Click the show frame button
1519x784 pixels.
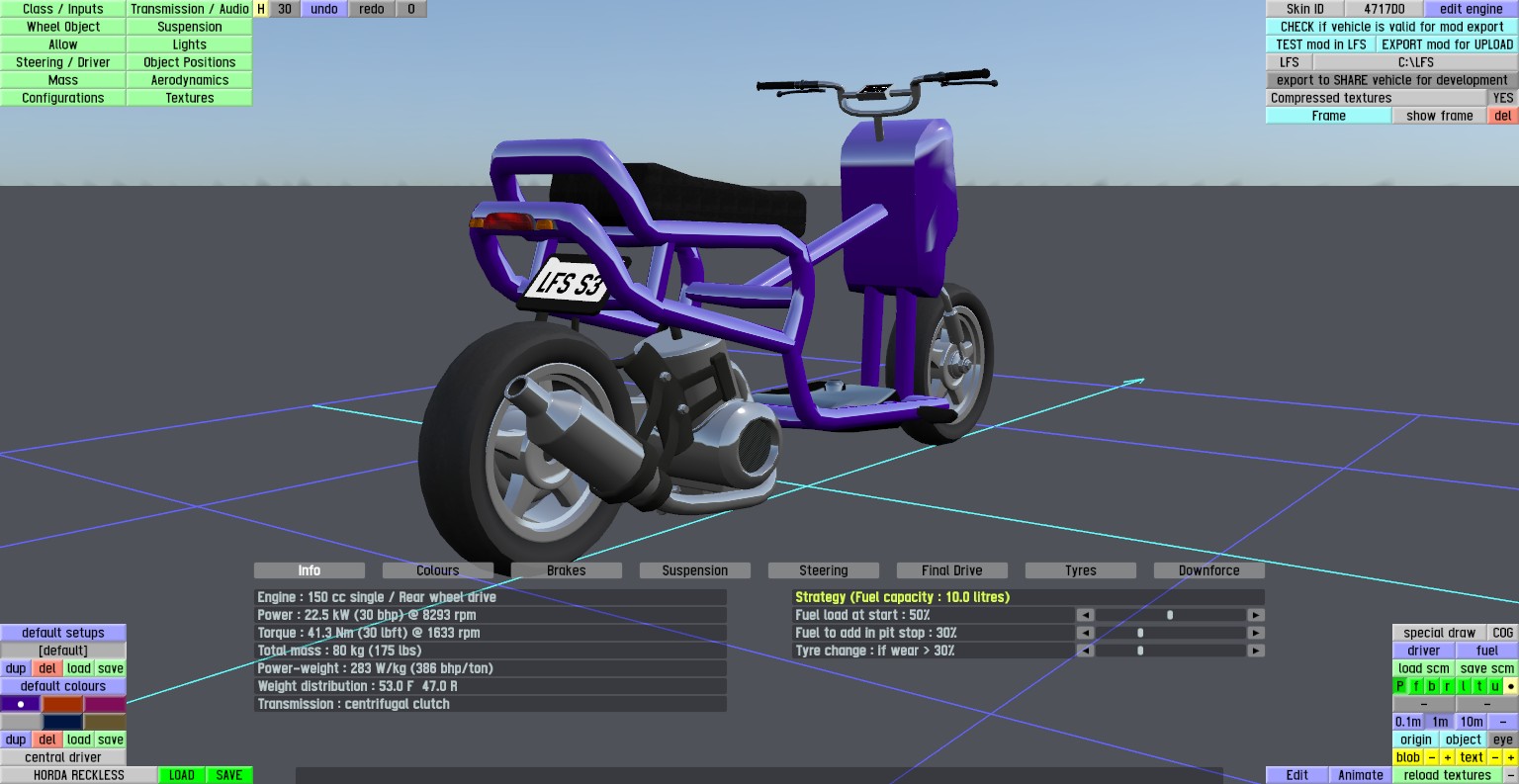tap(1440, 116)
